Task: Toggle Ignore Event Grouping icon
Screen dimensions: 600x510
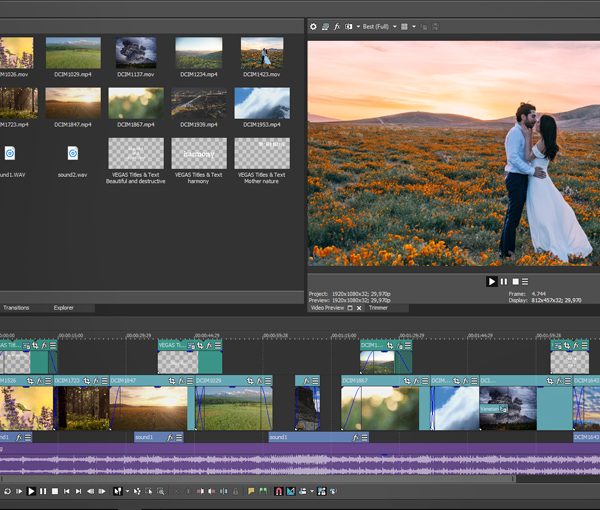Action: coord(333,491)
